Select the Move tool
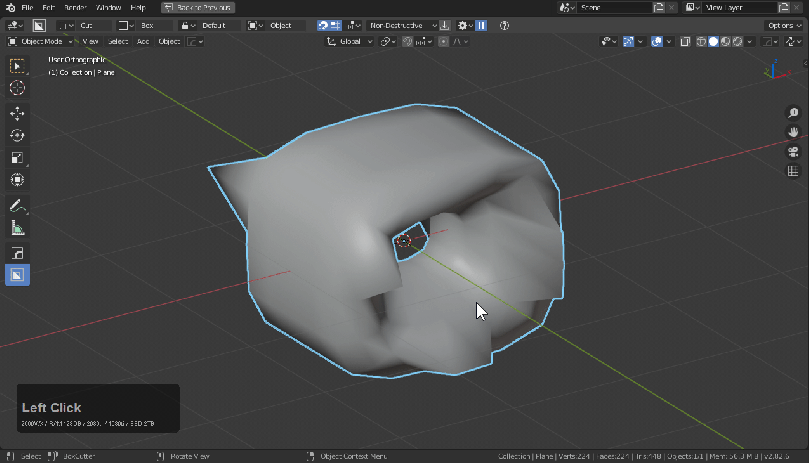Viewport: 809px width, 463px height. point(17,113)
